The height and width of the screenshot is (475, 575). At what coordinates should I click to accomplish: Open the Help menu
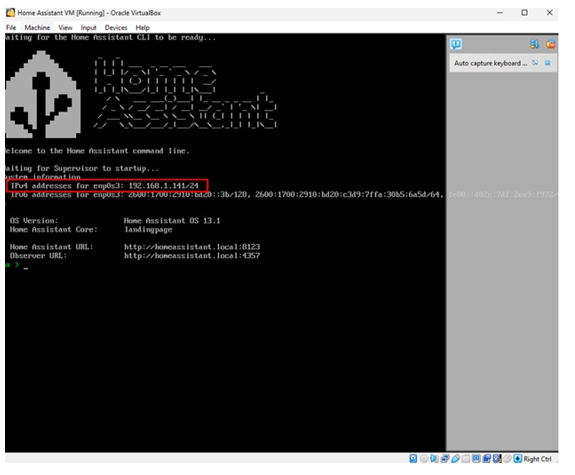(142, 28)
